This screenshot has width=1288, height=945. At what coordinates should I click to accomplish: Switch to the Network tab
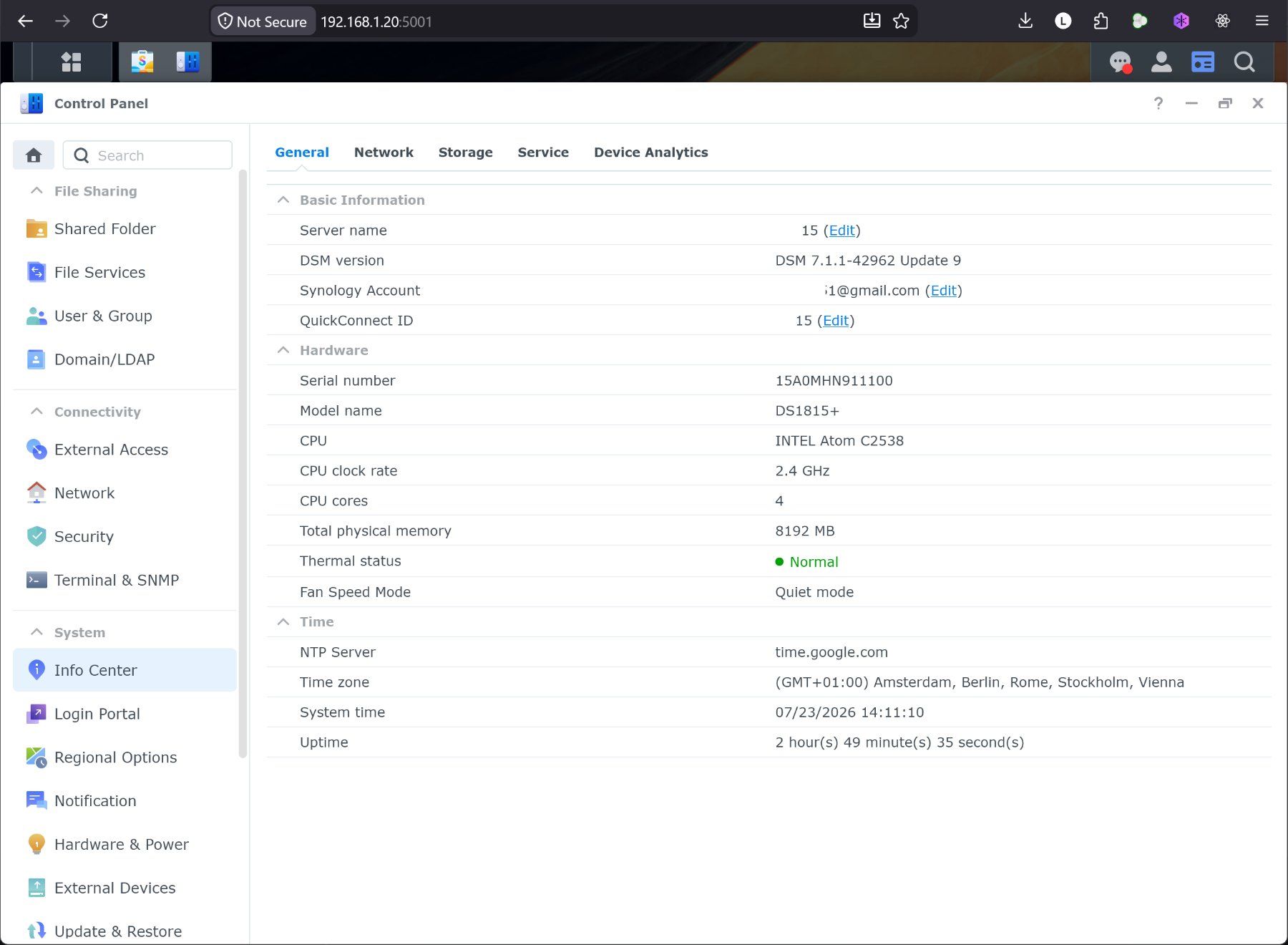tap(384, 152)
